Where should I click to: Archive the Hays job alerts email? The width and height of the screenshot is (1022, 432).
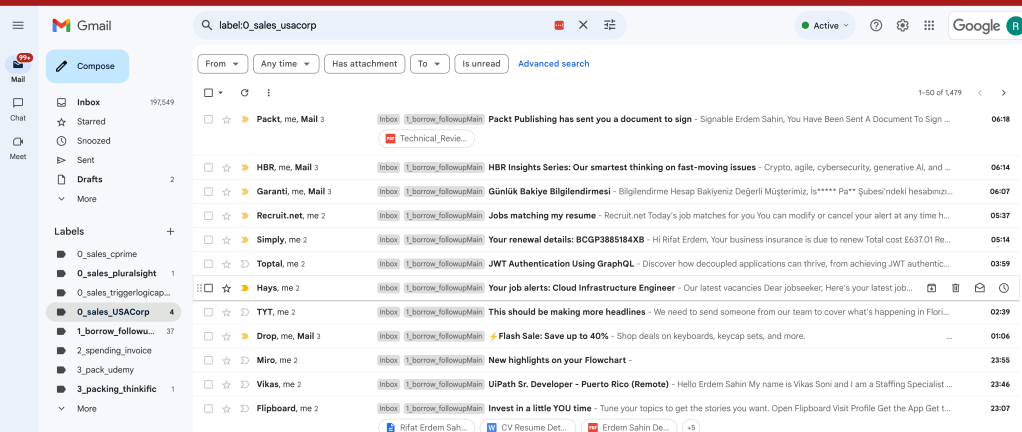pyautogui.click(x=932, y=288)
